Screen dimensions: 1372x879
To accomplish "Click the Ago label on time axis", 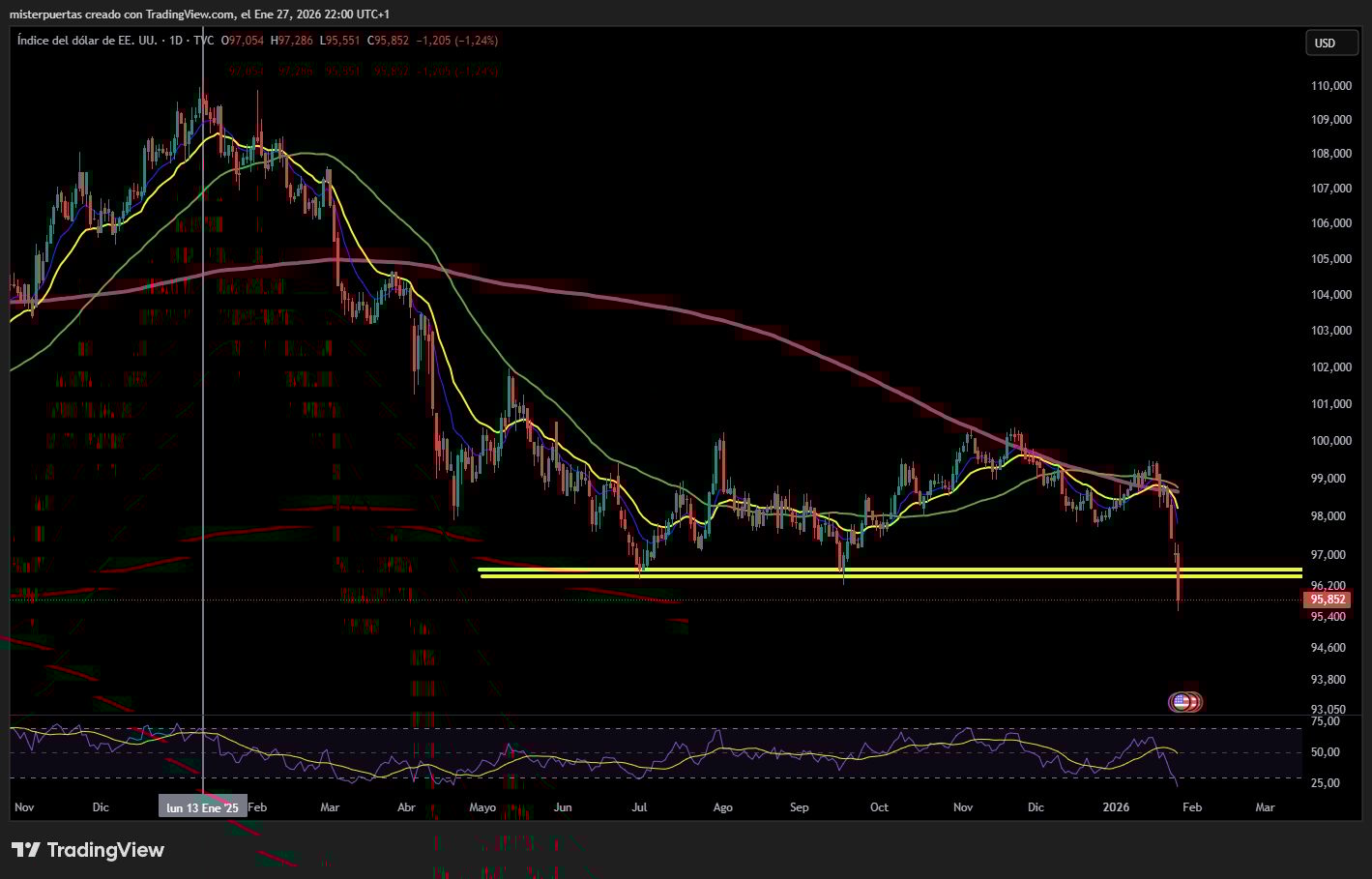I will [x=722, y=807].
